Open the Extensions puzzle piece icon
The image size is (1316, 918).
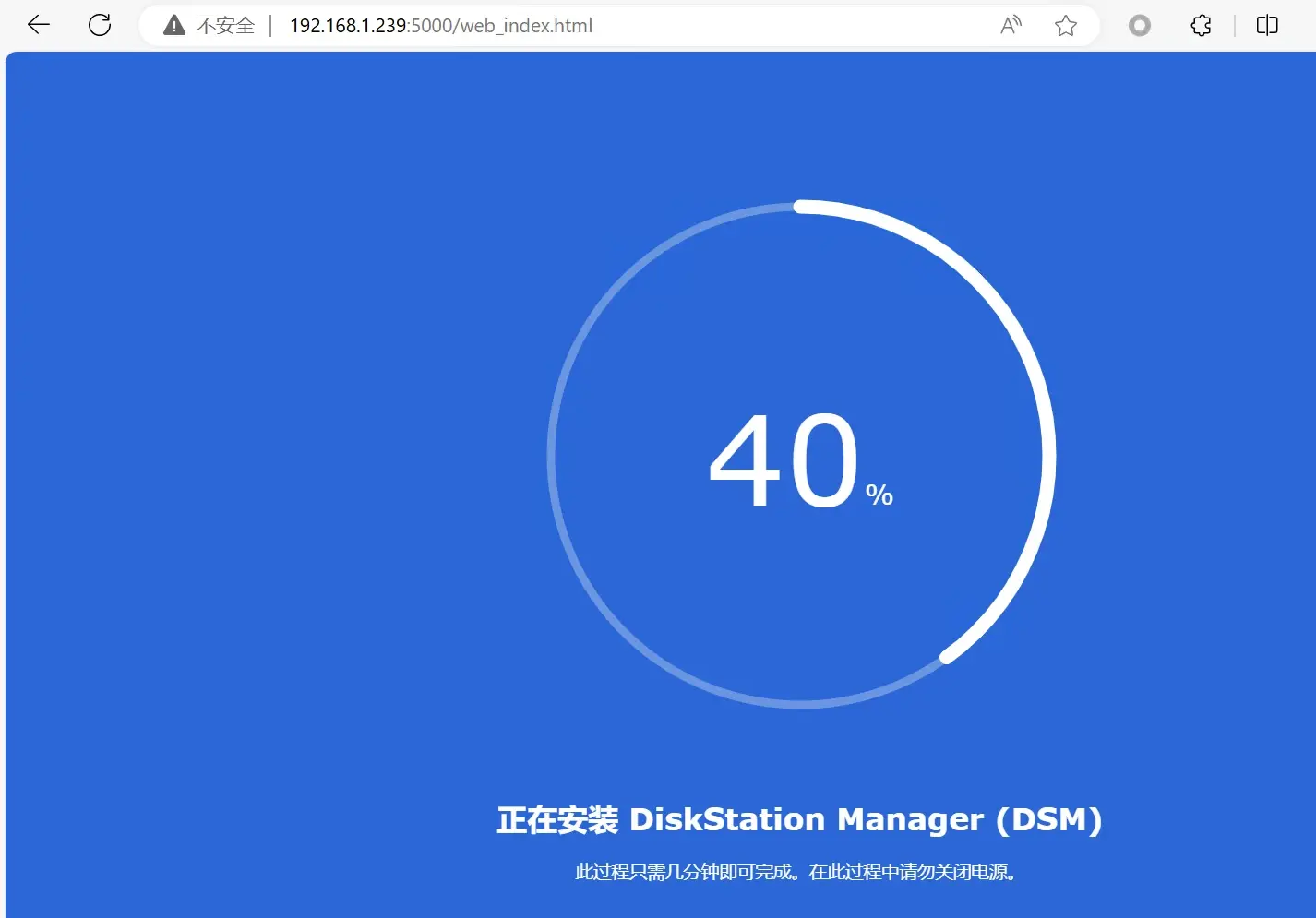1201,26
